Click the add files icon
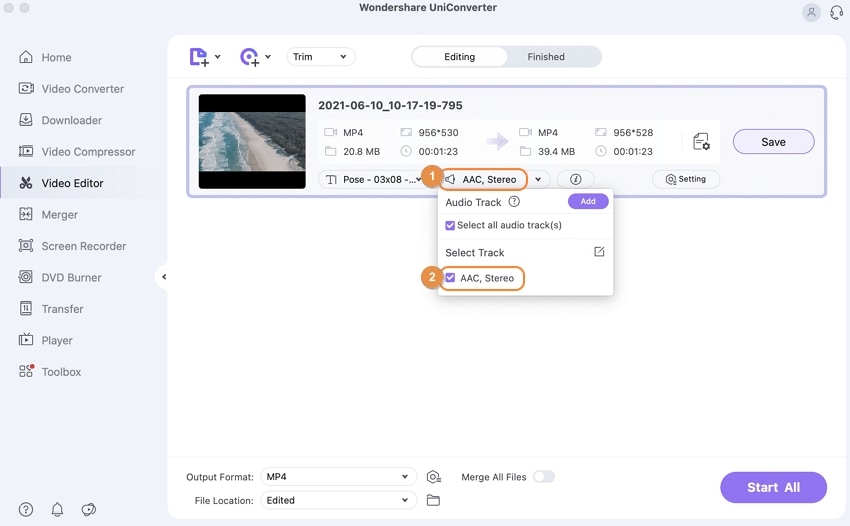This screenshot has width=850, height=526. tap(199, 57)
